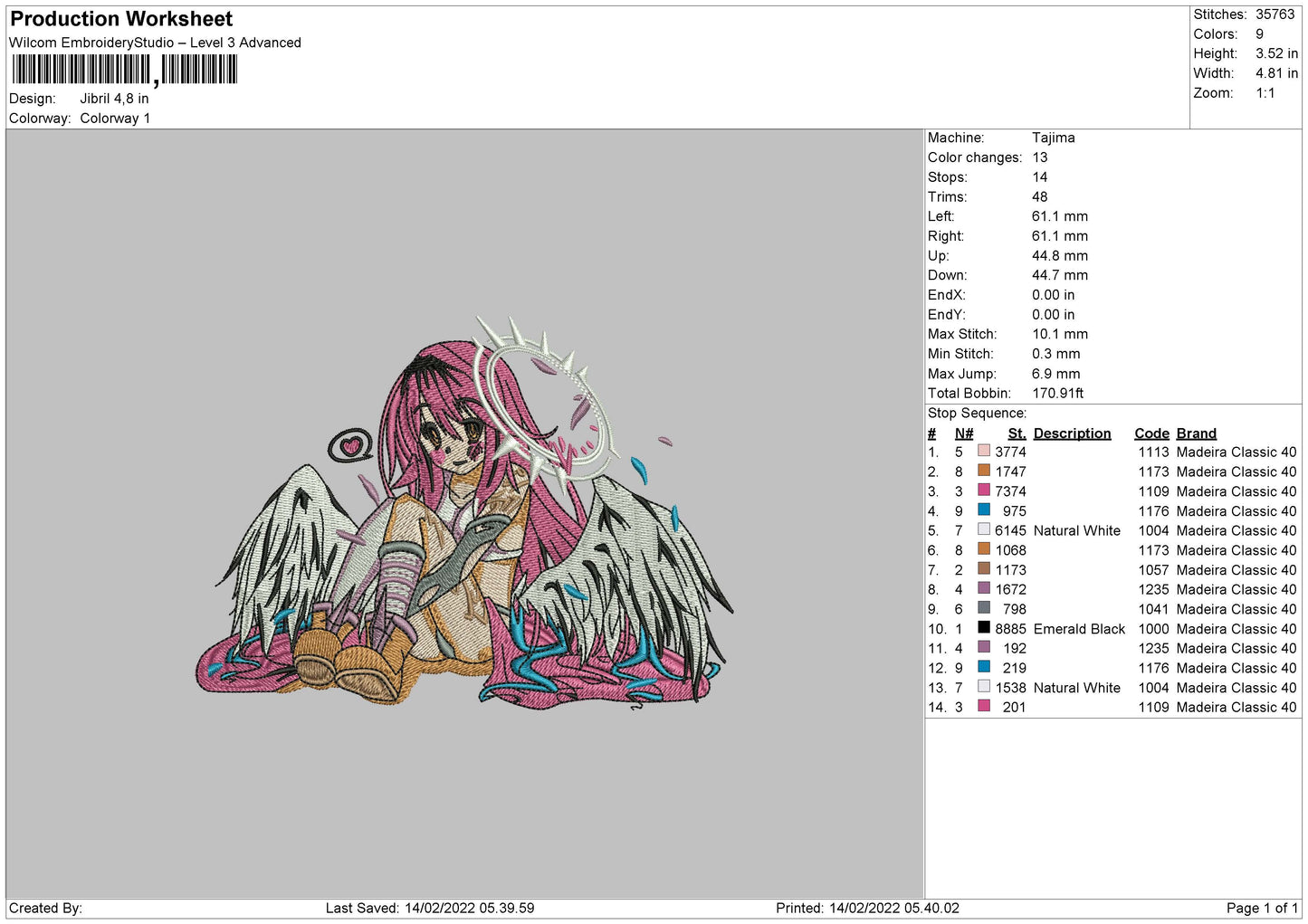
Task: Select the purple swatch with 1672 stitches
Action: tap(983, 589)
